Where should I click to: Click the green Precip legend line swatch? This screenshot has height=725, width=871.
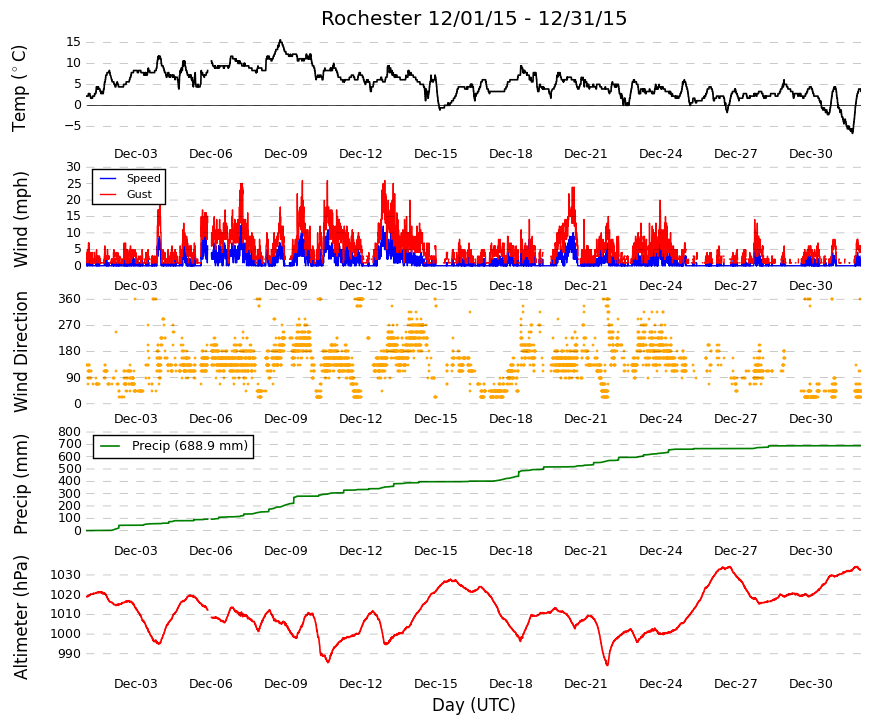tap(111, 446)
